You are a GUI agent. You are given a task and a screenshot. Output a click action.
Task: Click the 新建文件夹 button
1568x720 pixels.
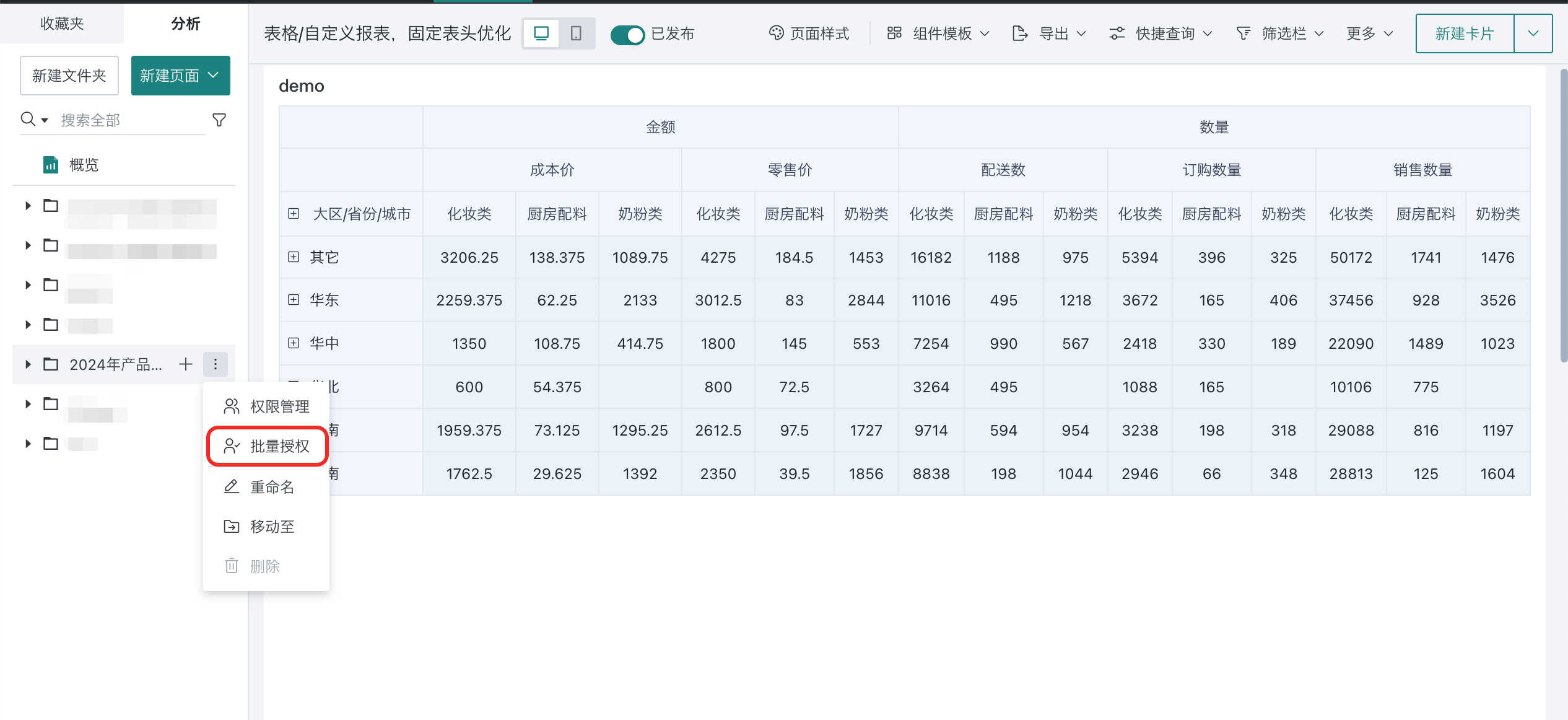click(69, 76)
